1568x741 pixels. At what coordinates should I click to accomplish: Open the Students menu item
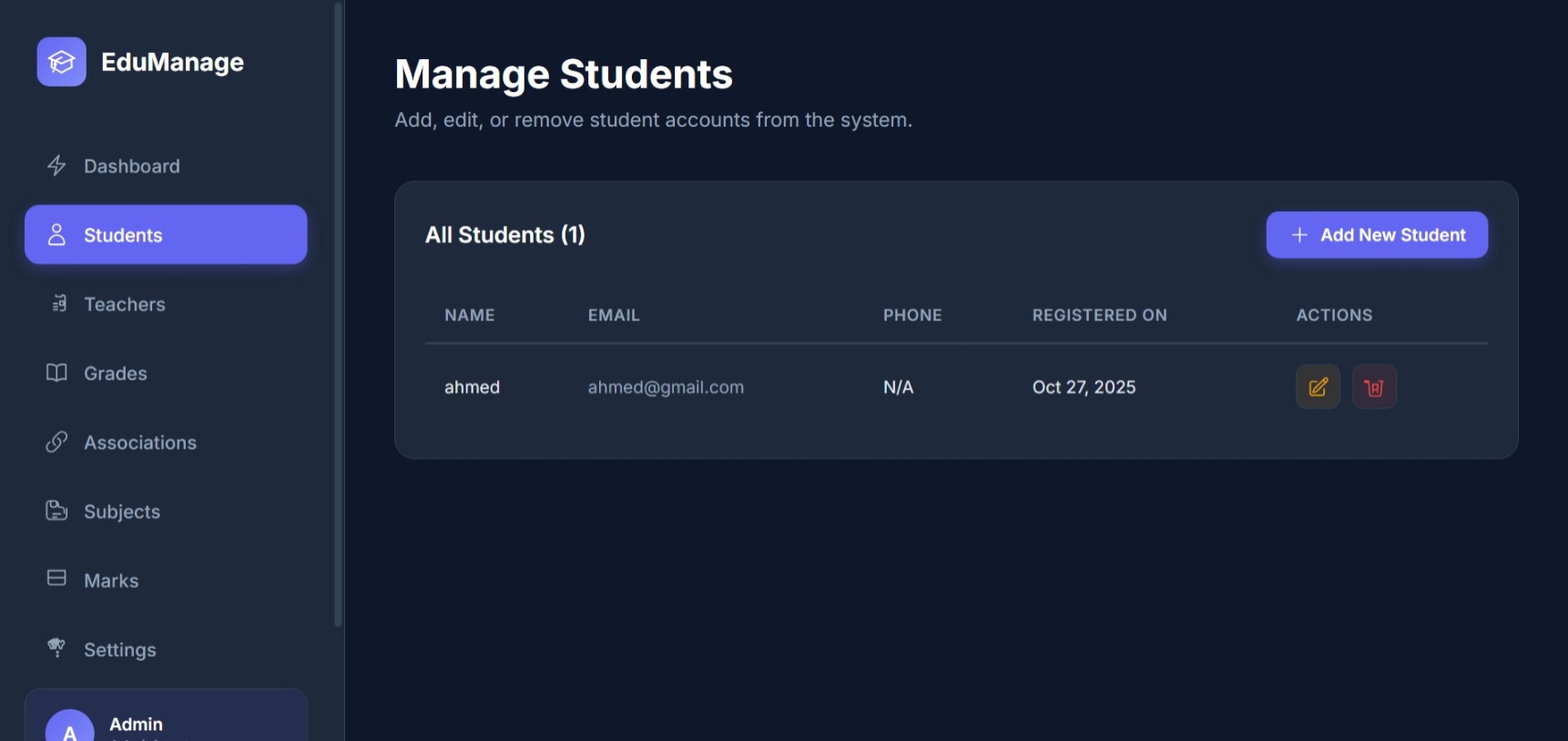[x=166, y=235]
